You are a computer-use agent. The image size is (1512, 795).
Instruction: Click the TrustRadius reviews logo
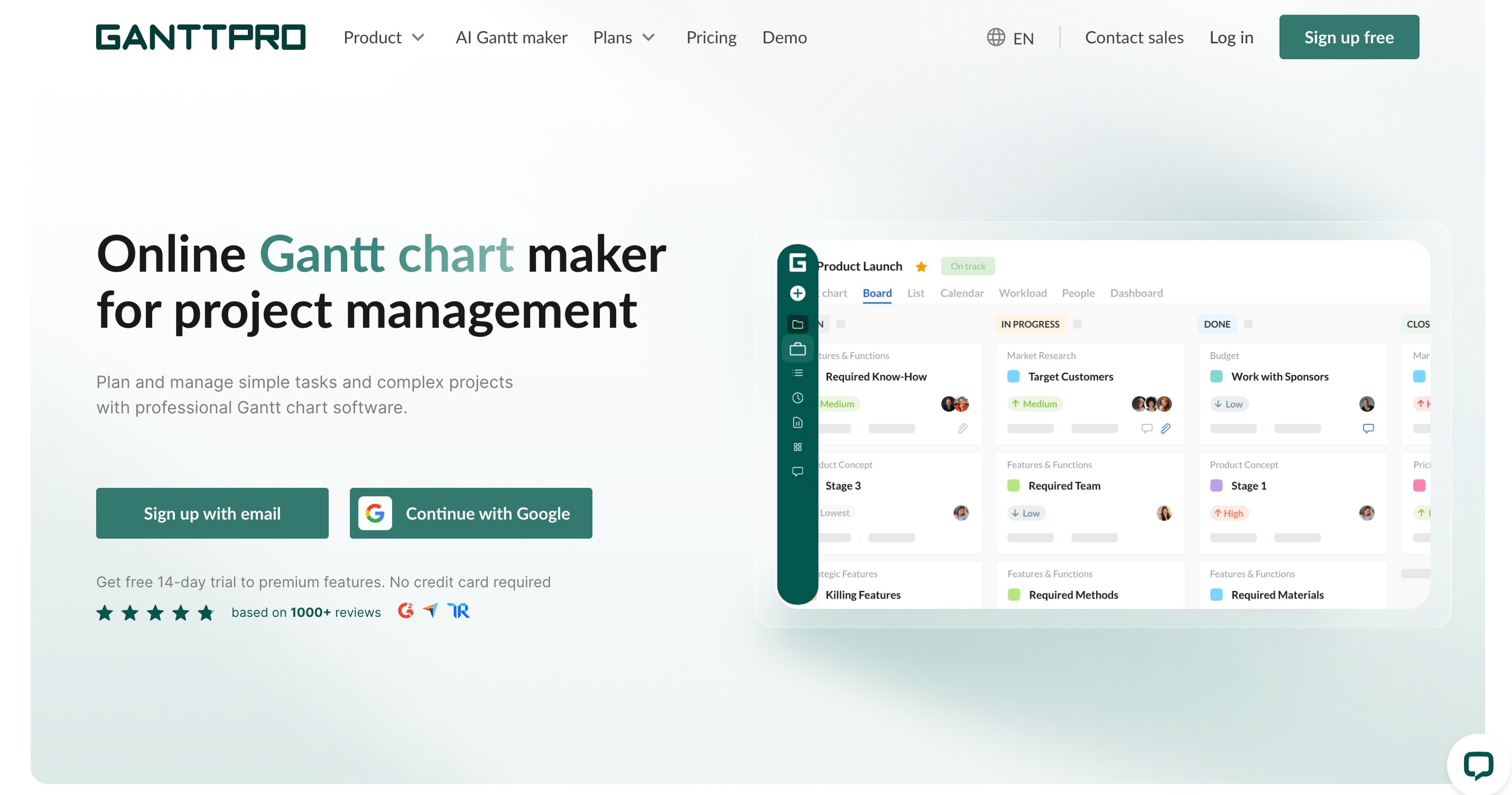[x=458, y=611]
